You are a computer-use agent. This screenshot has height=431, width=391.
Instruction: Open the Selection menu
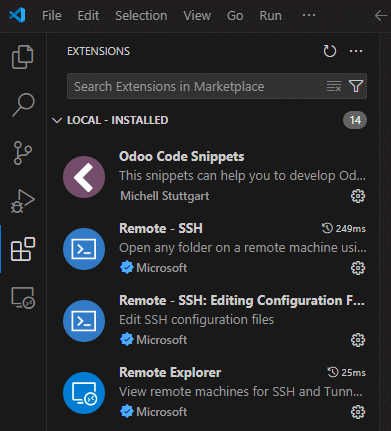[x=141, y=15]
